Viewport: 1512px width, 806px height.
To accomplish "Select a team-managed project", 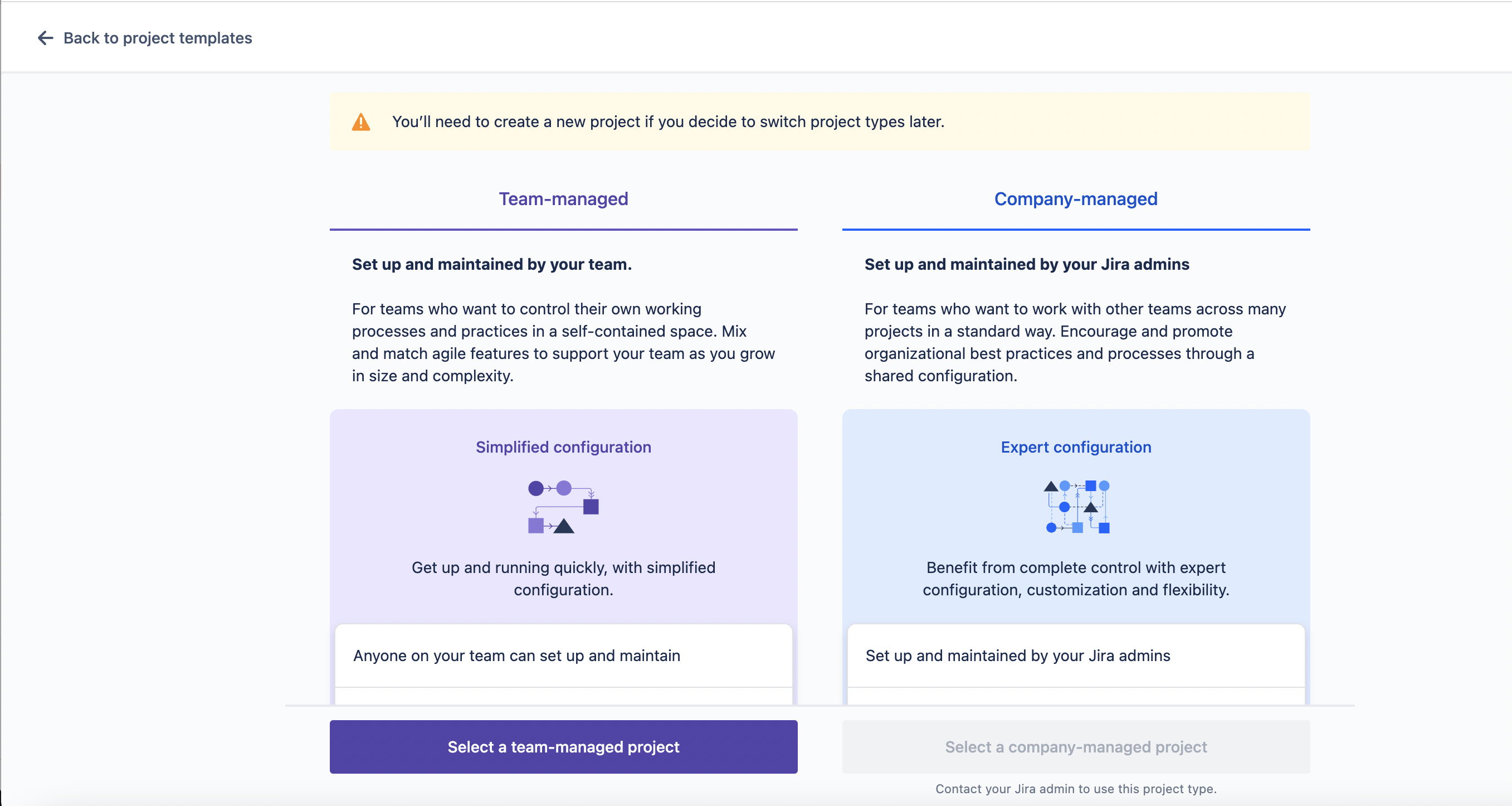I will tap(563, 747).
